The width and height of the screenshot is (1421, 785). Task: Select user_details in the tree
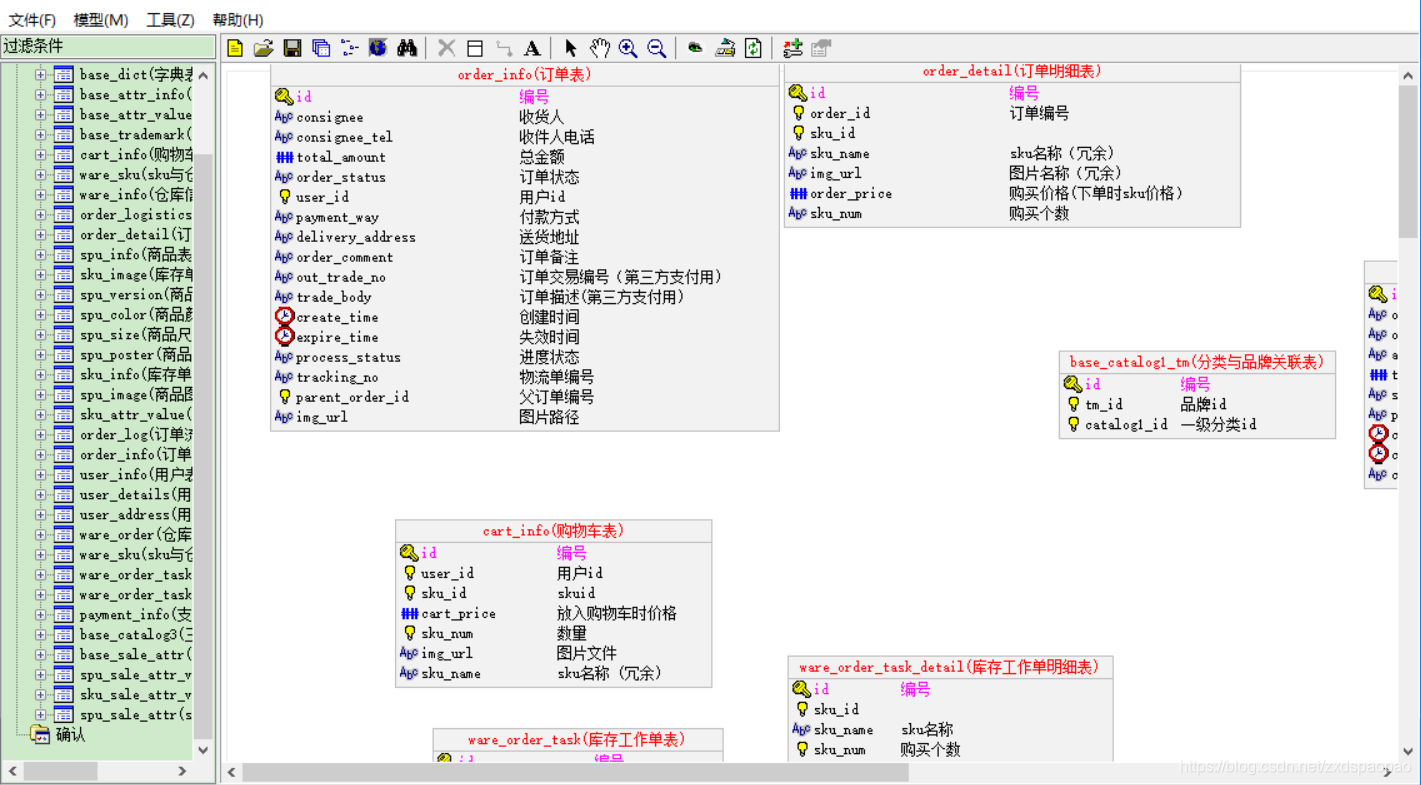click(x=134, y=494)
